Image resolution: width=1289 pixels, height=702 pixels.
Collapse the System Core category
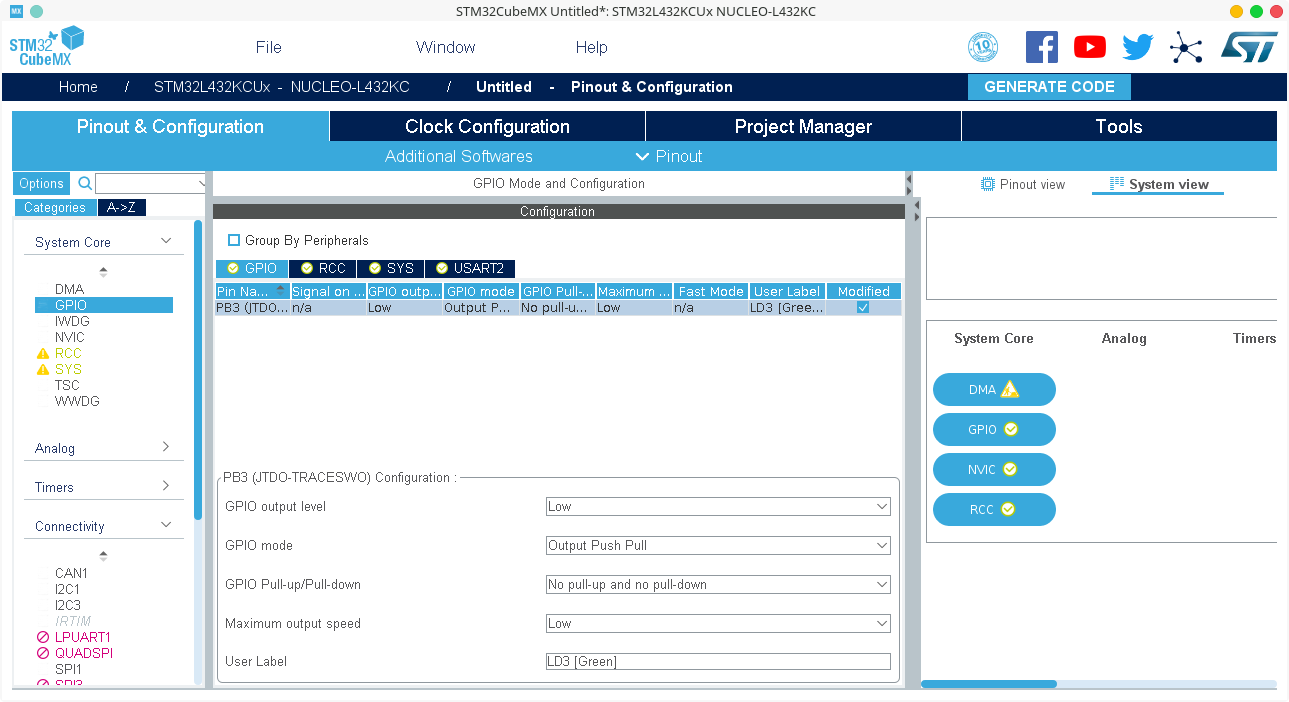(166, 241)
